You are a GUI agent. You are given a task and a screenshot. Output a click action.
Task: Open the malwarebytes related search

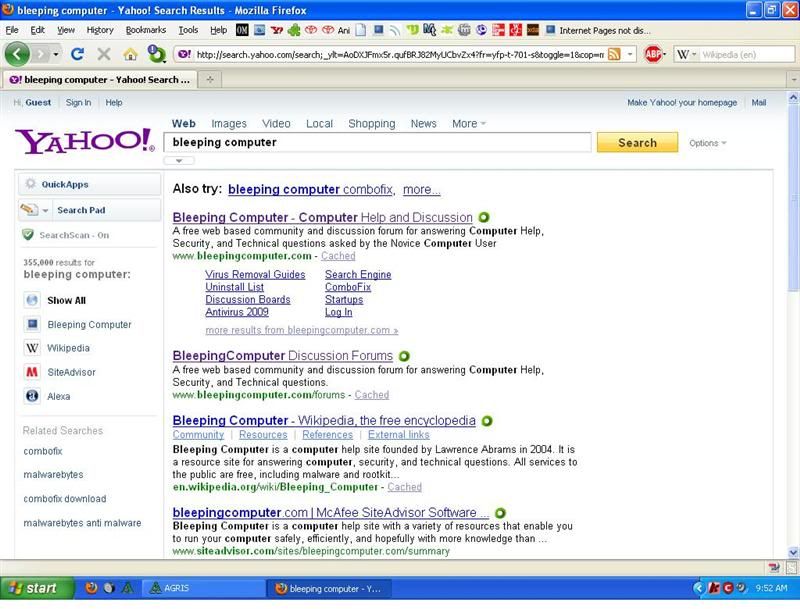(53, 474)
